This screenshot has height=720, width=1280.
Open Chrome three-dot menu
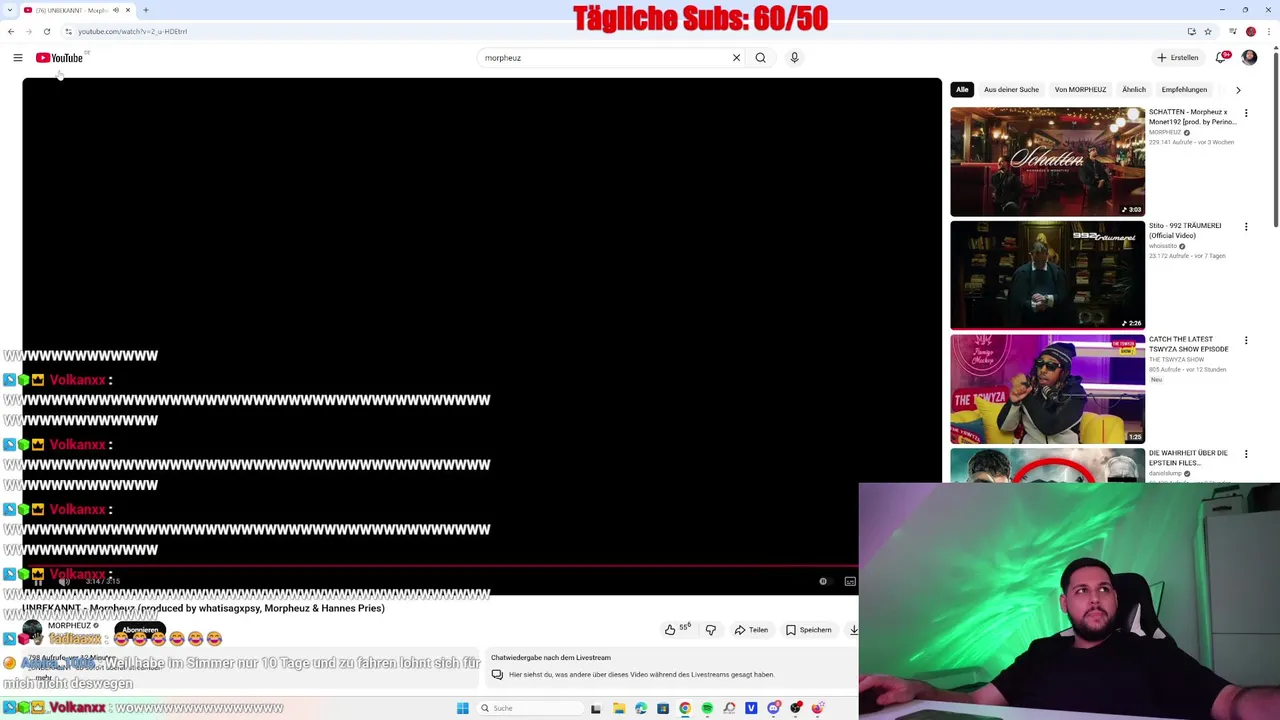(1269, 31)
